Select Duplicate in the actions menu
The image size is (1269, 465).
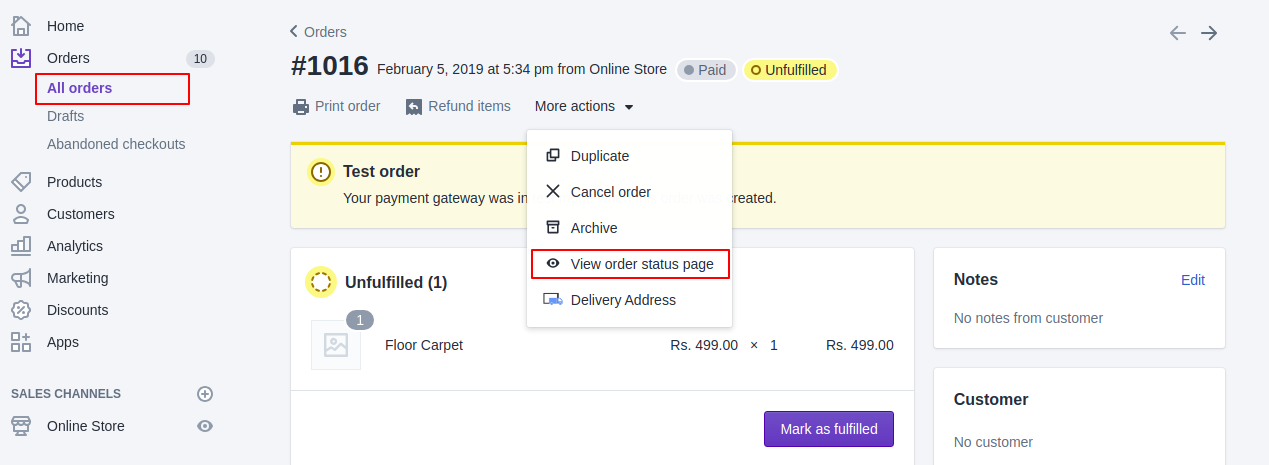(599, 156)
